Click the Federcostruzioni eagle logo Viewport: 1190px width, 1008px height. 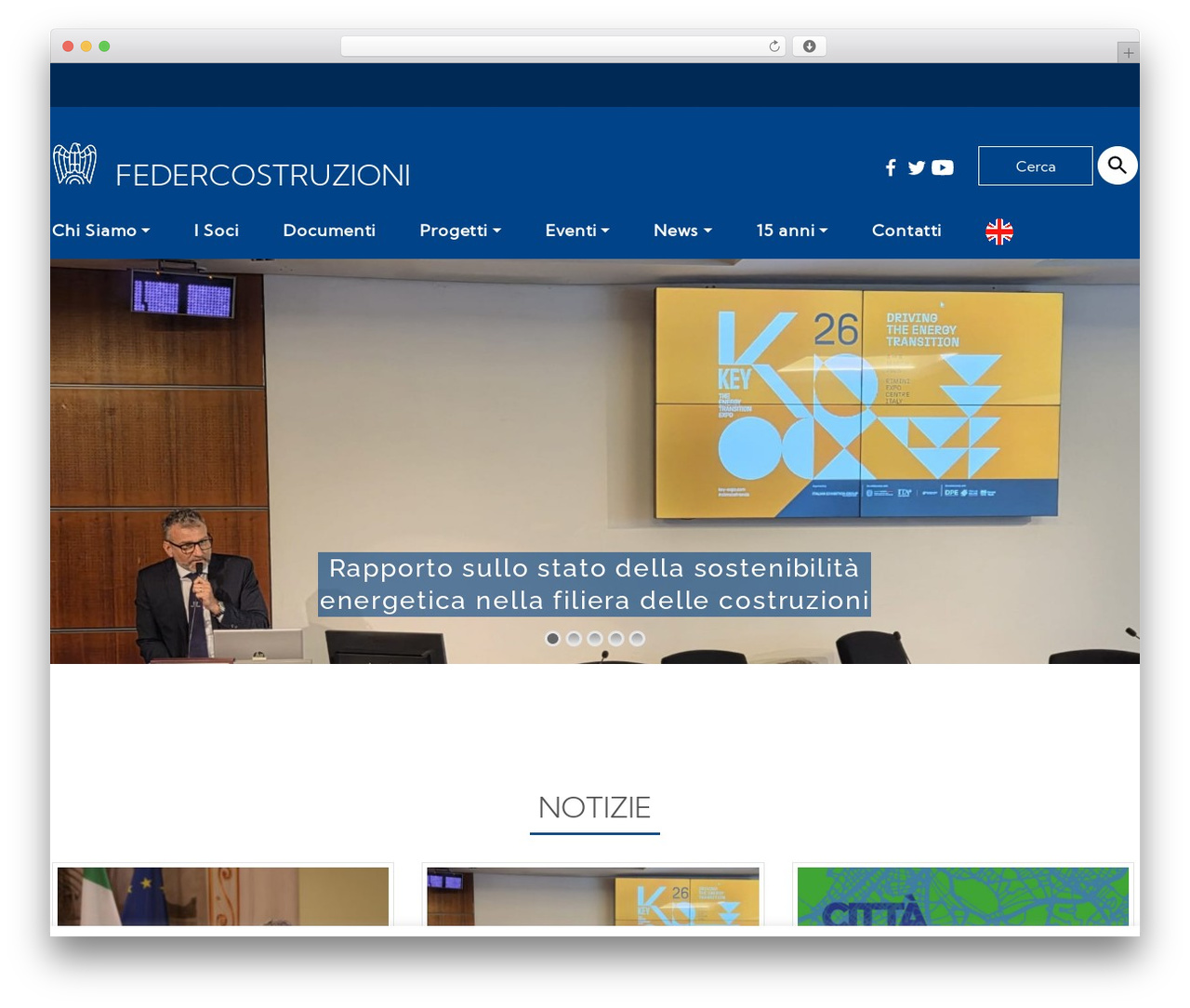(74, 164)
